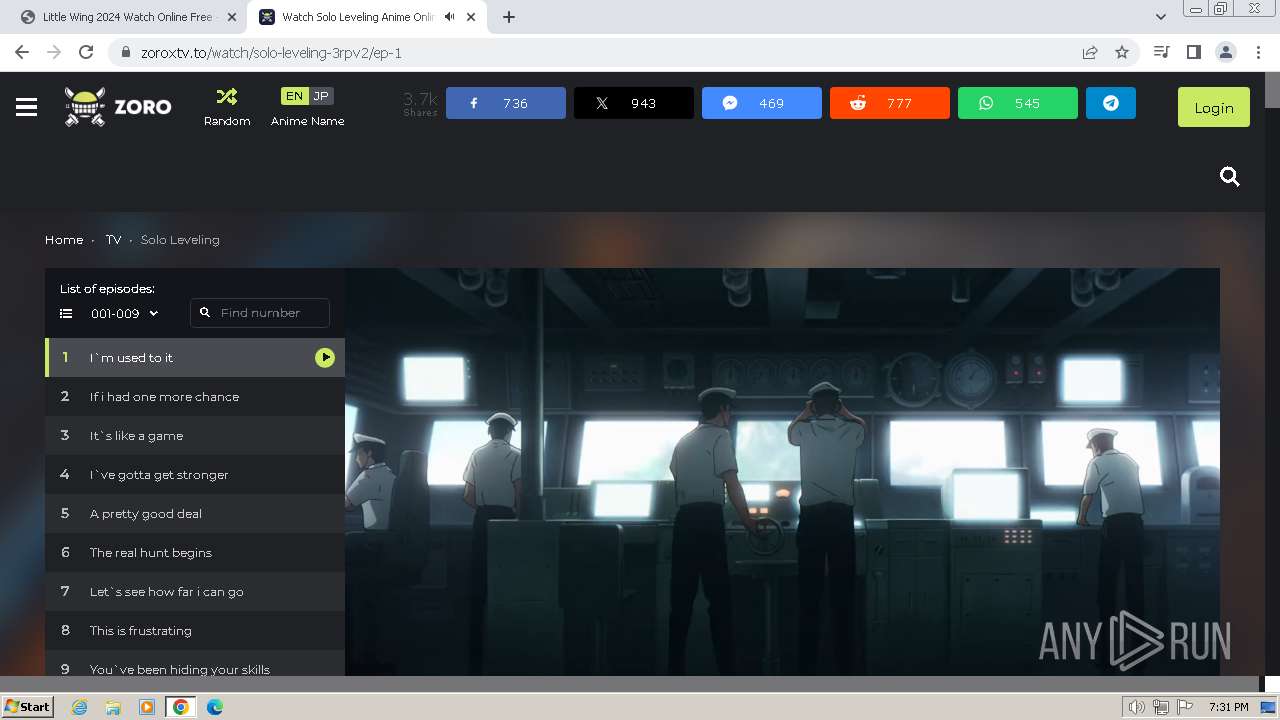Image resolution: width=1280 pixels, height=720 pixels.
Task: Open media controls in toolbar
Action: coord(1161,52)
